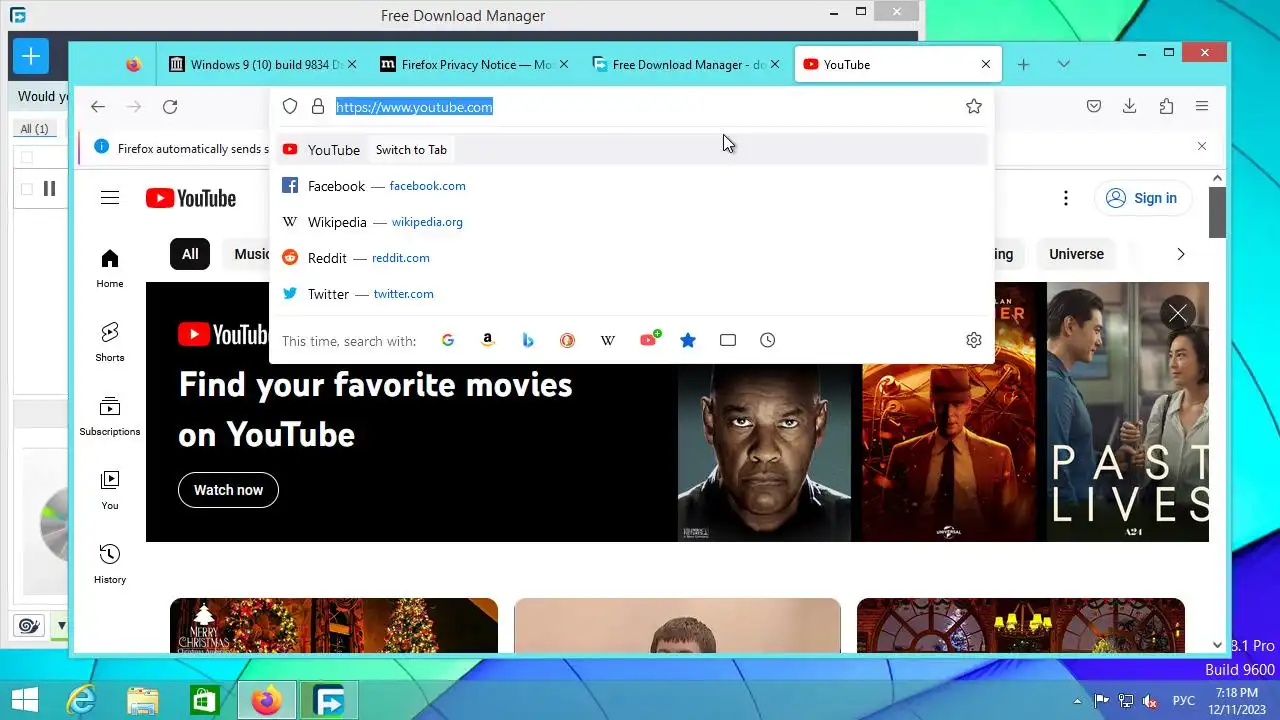Open Firefox downloads arrow icon
The width and height of the screenshot is (1280, 720).
point(1130,106)
